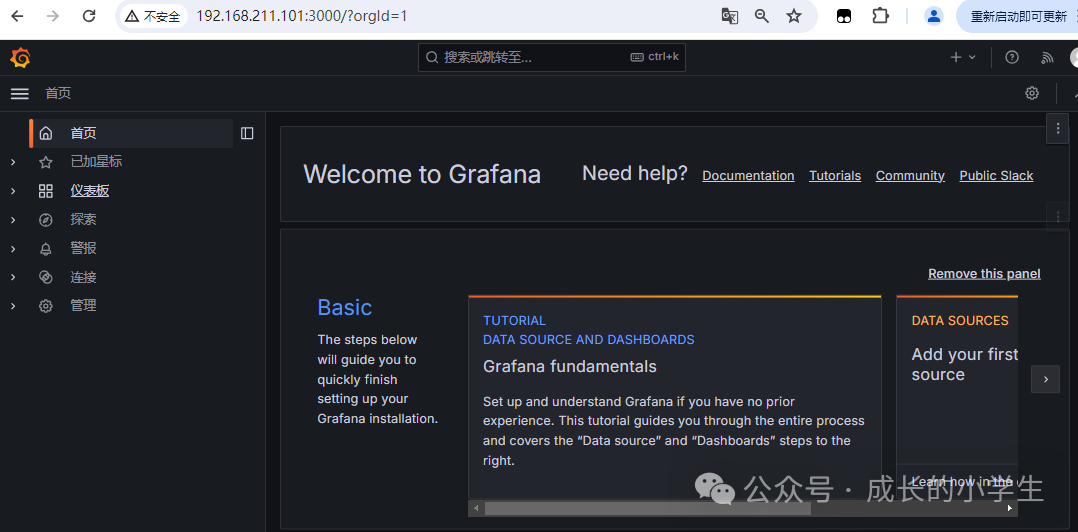Image resolution: width=1078 pixels, height=532 pixels.
Task: Open the Documentation link
Action: 748,176
